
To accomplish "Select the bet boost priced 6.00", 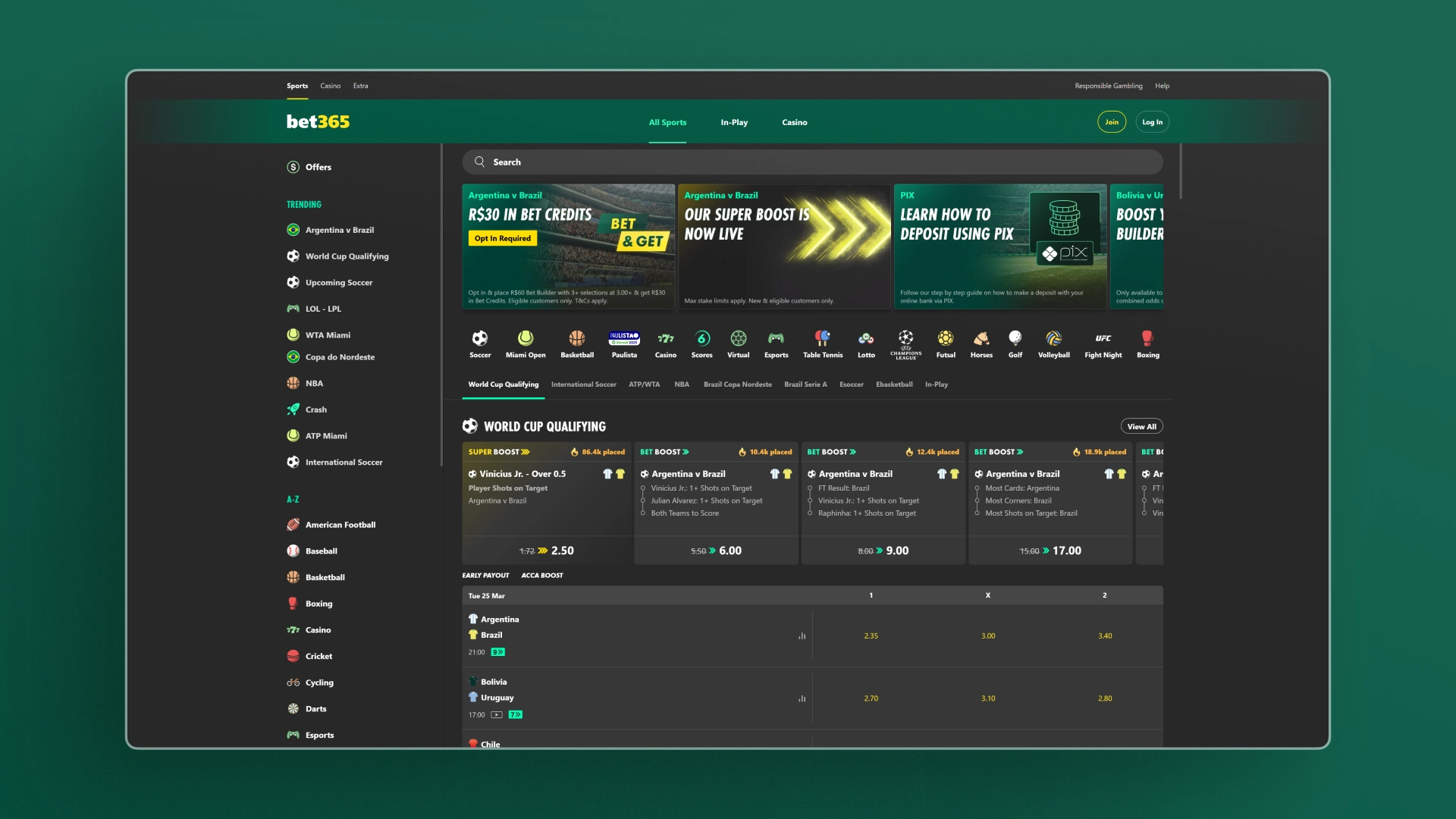I will click(716, 551).
